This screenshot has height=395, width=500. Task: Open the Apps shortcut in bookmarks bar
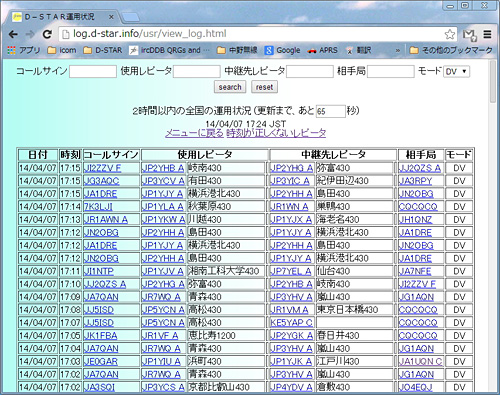click(x=24, y=50)
